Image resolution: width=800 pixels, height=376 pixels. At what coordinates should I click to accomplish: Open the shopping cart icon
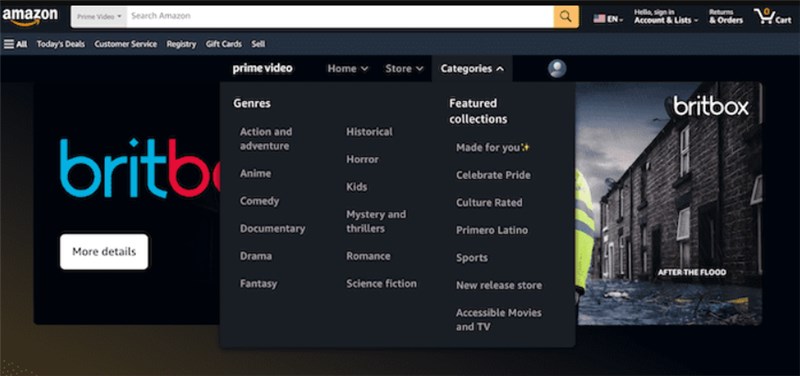[x=772, y=16]
